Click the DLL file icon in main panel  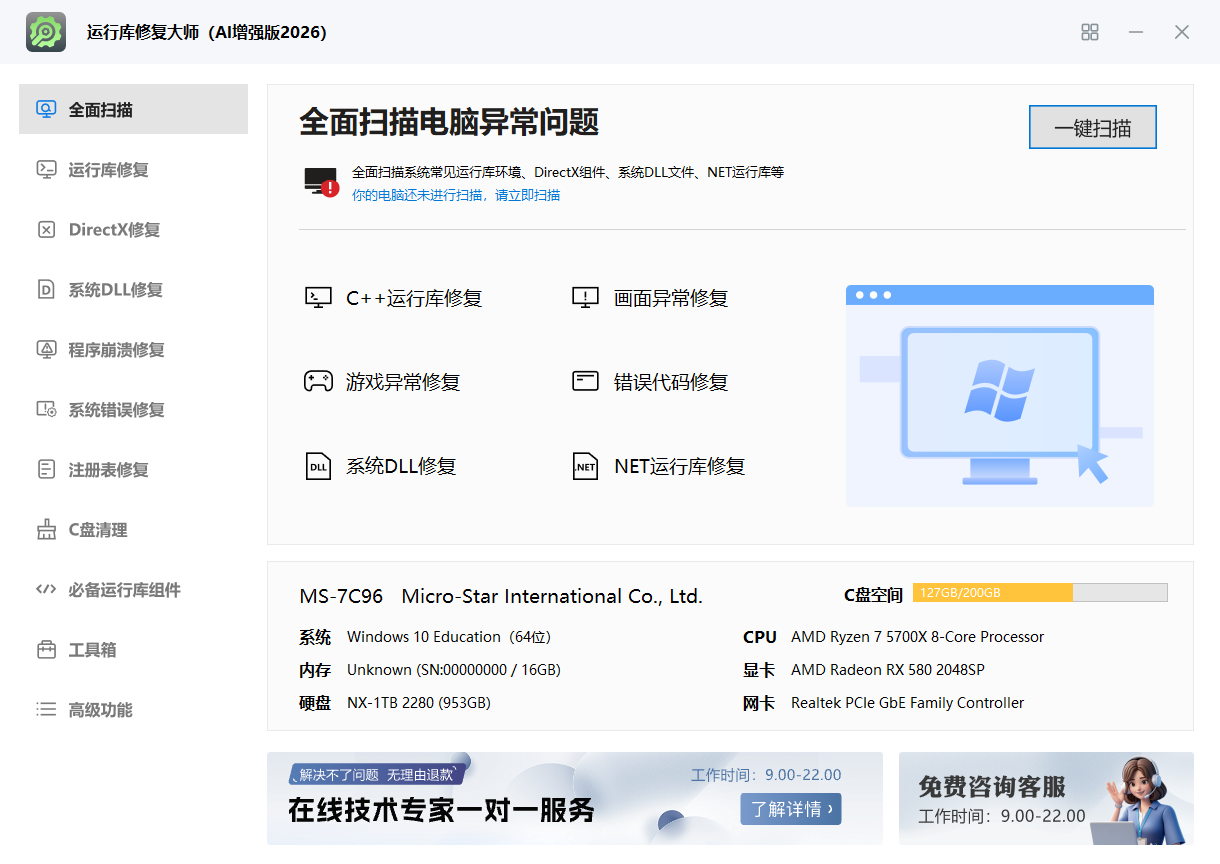318,466
